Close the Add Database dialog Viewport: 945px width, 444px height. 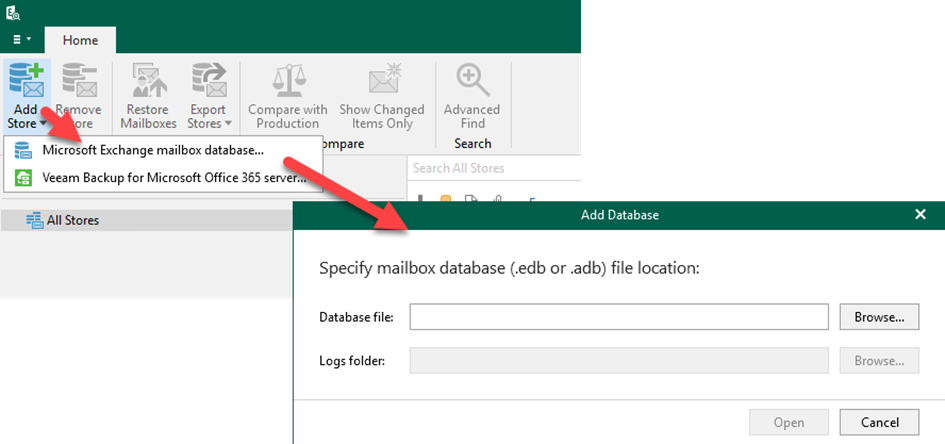(x=920, y=214)
